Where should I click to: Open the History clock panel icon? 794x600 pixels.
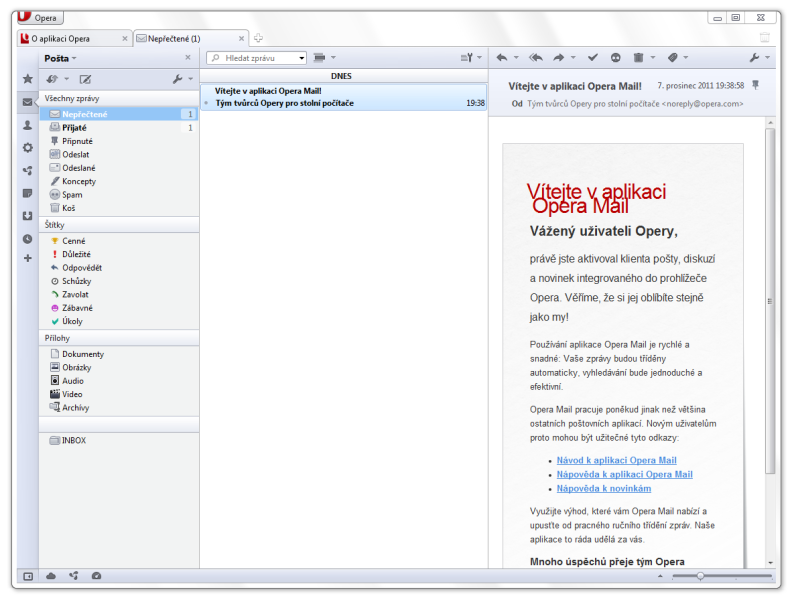tap(28, 239)
